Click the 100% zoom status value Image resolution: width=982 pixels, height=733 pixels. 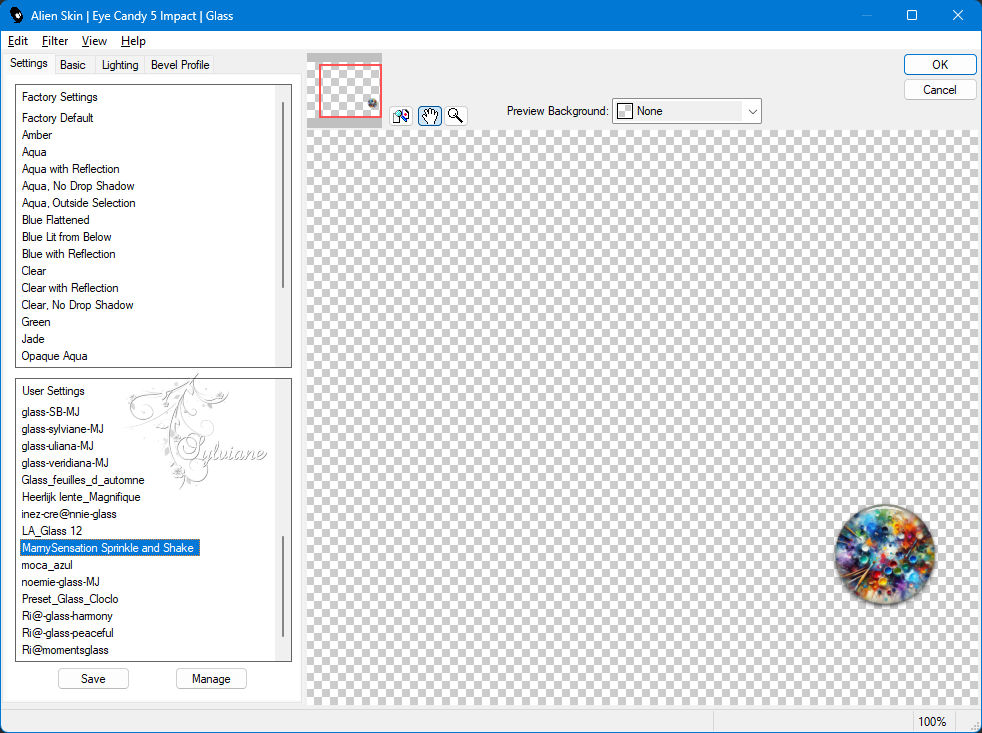tap(932, 721)
